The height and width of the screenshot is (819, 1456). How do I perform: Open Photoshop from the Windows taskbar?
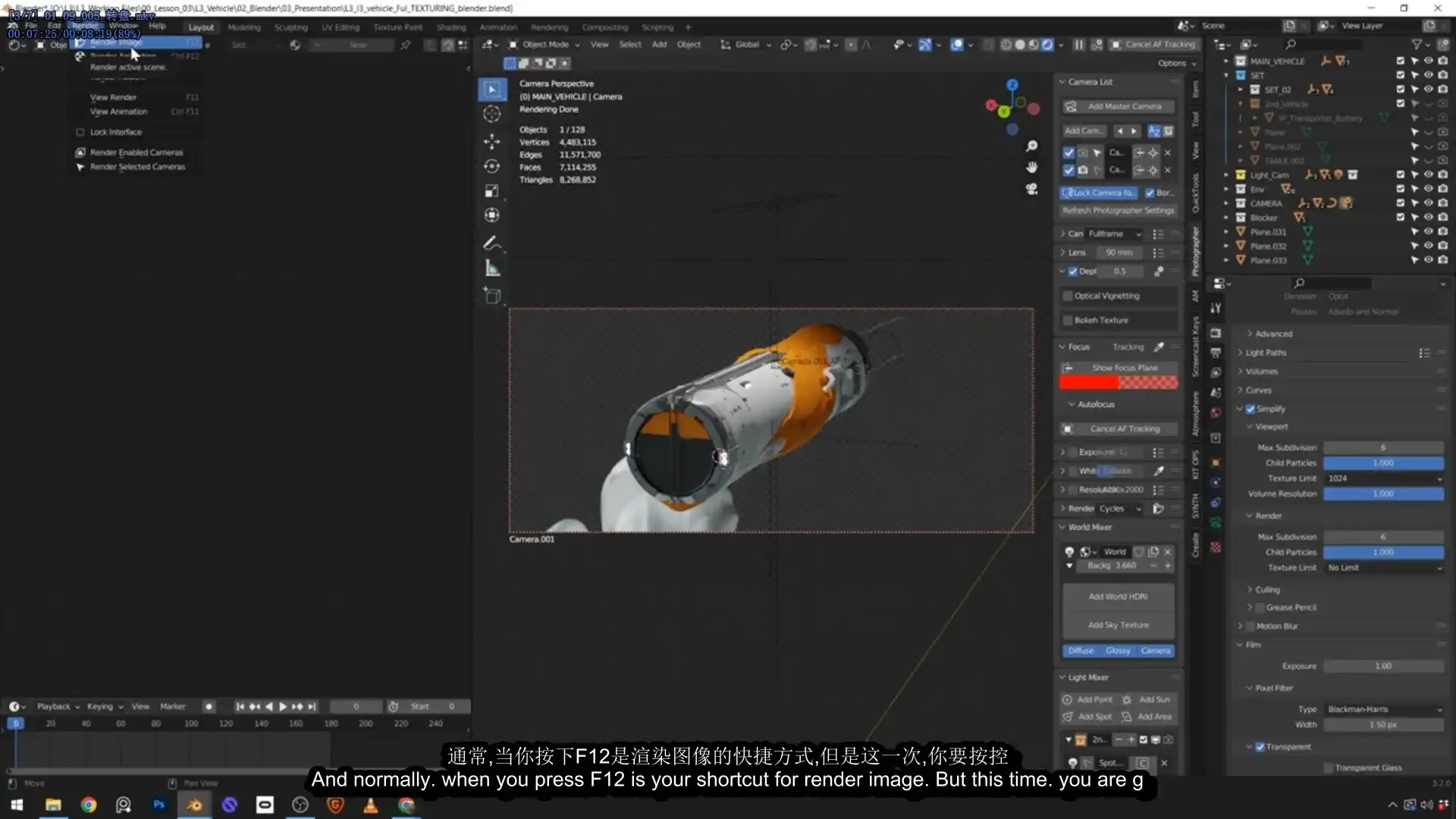click(158, 805)
